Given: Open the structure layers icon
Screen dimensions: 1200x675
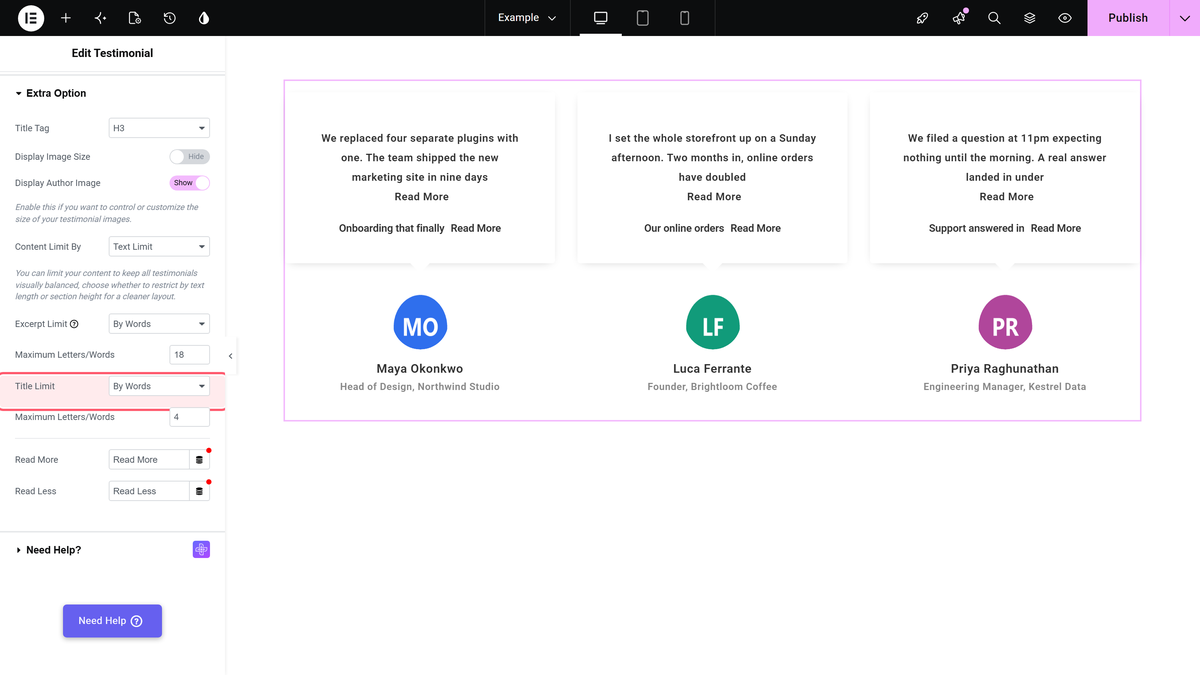Looking at the screenshot, I should click(1029, 18).
